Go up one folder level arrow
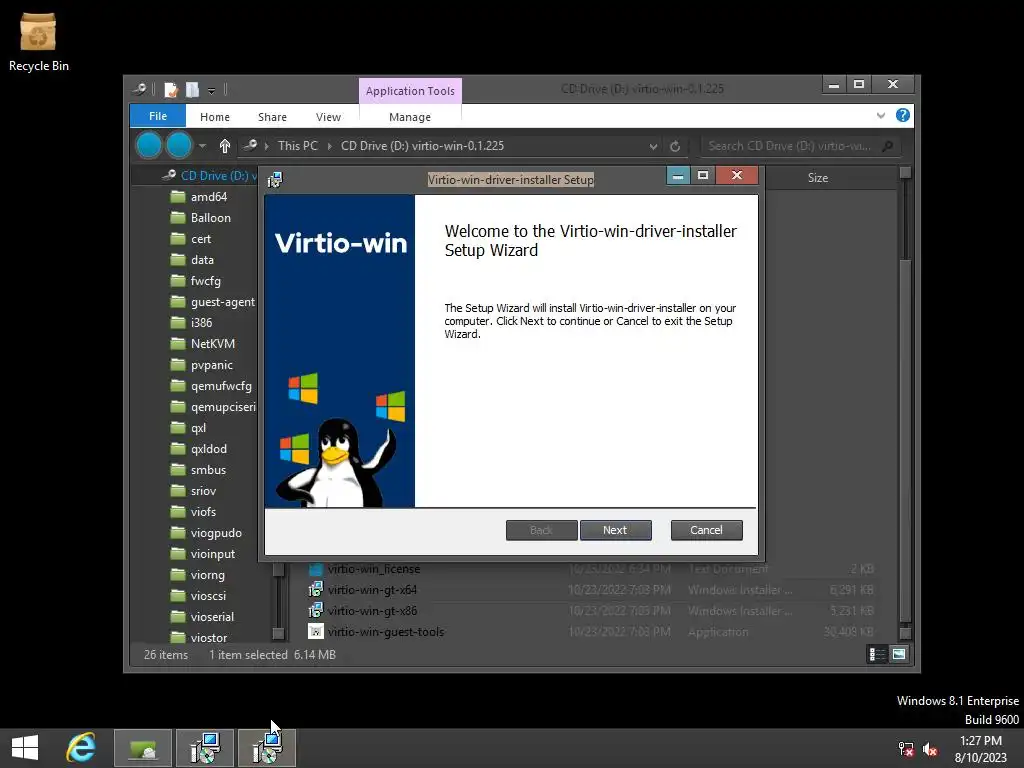 pyautogui.click(x=225, y=146)
